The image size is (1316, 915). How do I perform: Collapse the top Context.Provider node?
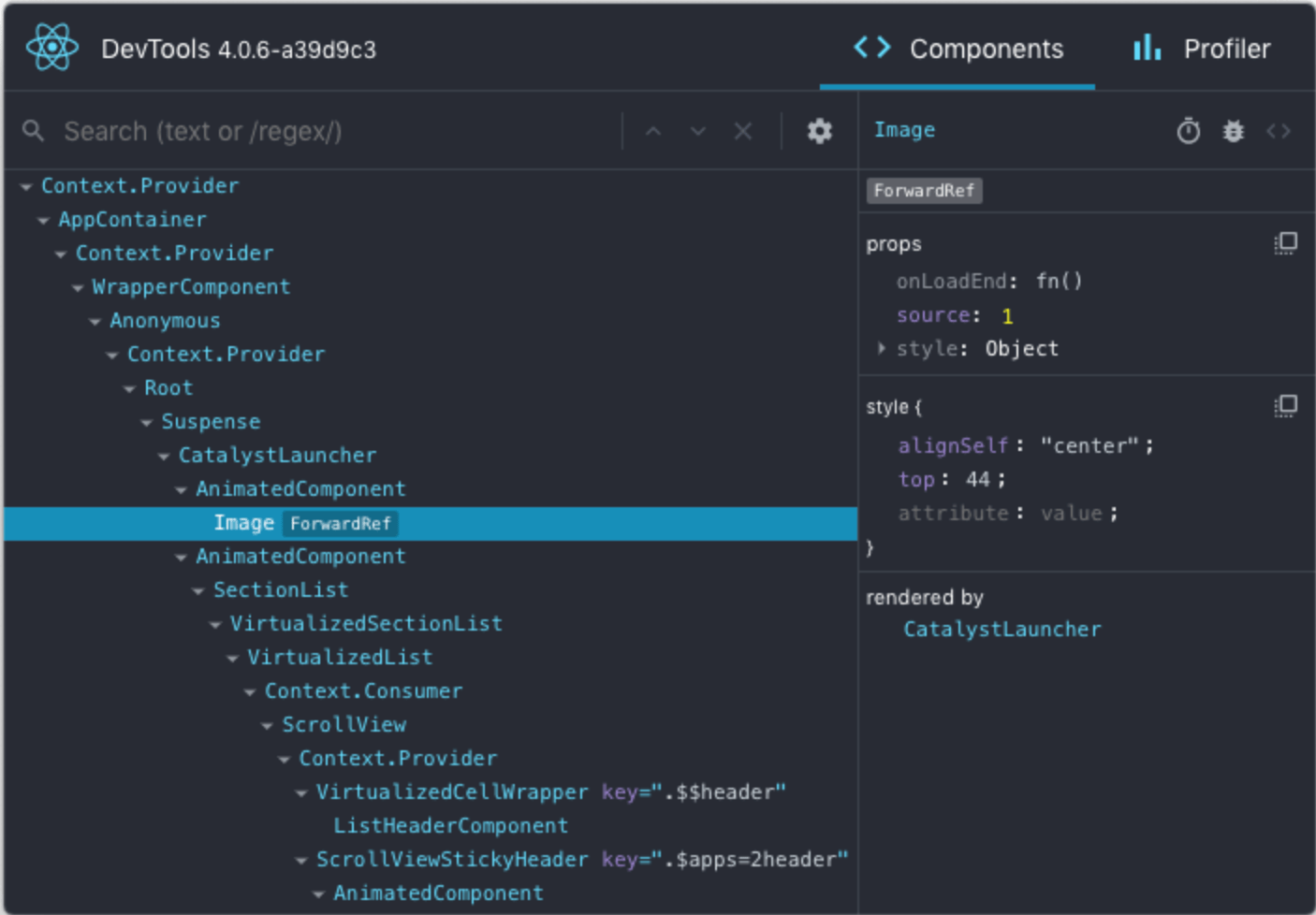click(x=26, y=187)
